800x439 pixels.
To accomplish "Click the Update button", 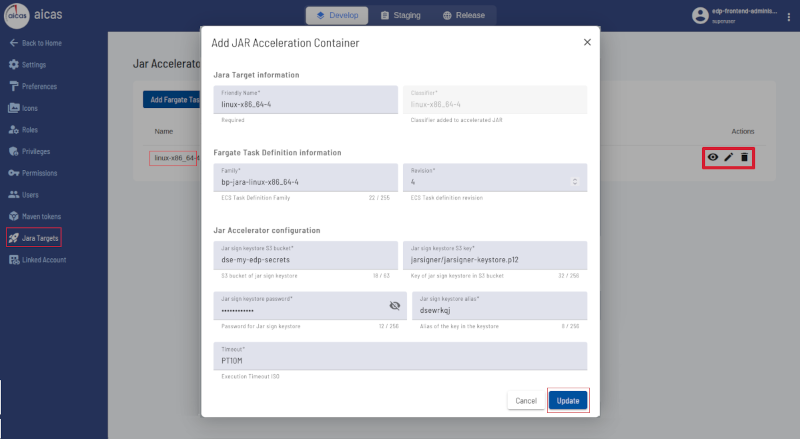I will pyautogui.click(x=568, y=401).
